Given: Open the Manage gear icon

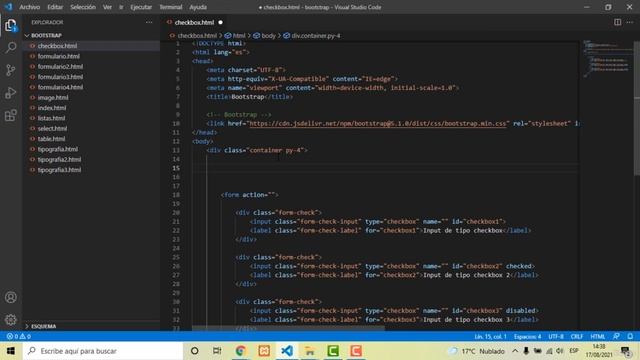Looking at the screenshot, I should [x=11, y=320].
